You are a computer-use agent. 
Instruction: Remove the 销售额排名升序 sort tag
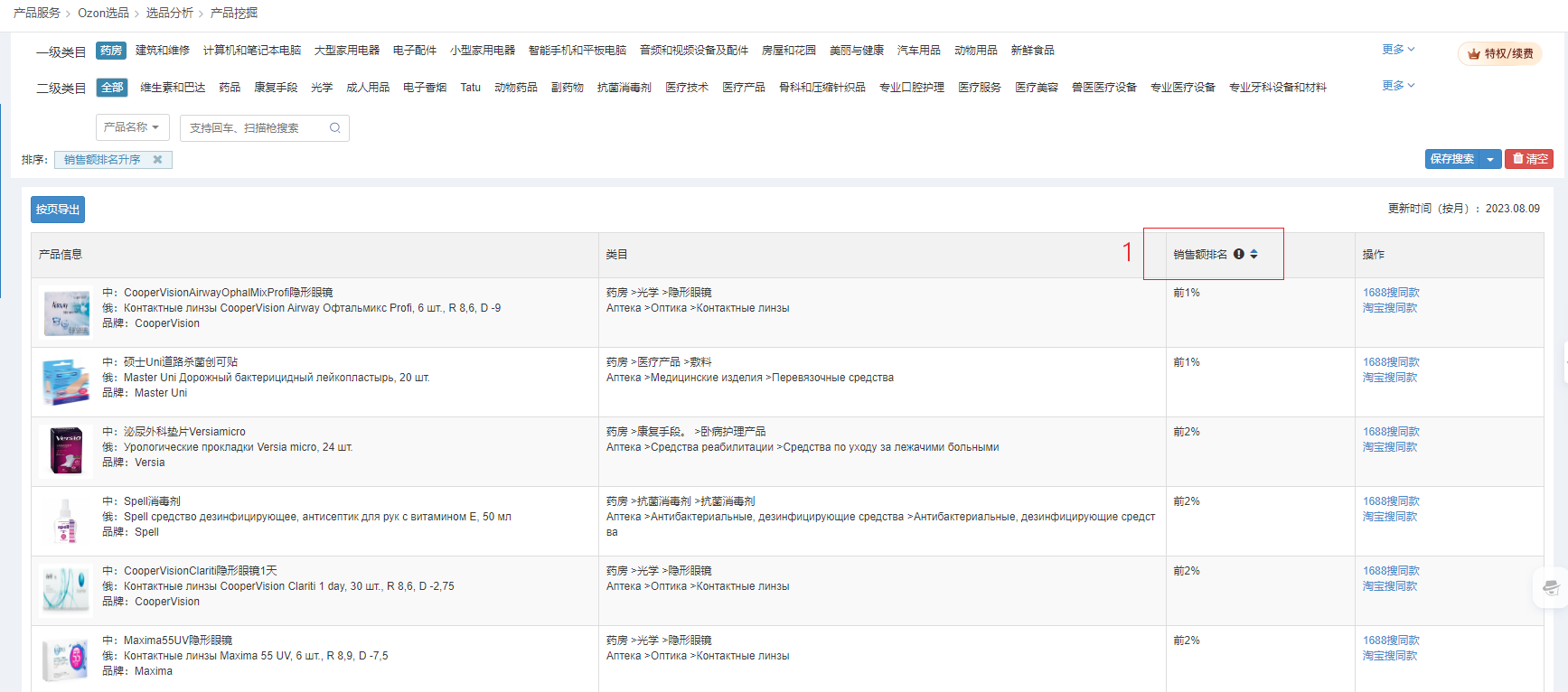(x=157, y=160)
